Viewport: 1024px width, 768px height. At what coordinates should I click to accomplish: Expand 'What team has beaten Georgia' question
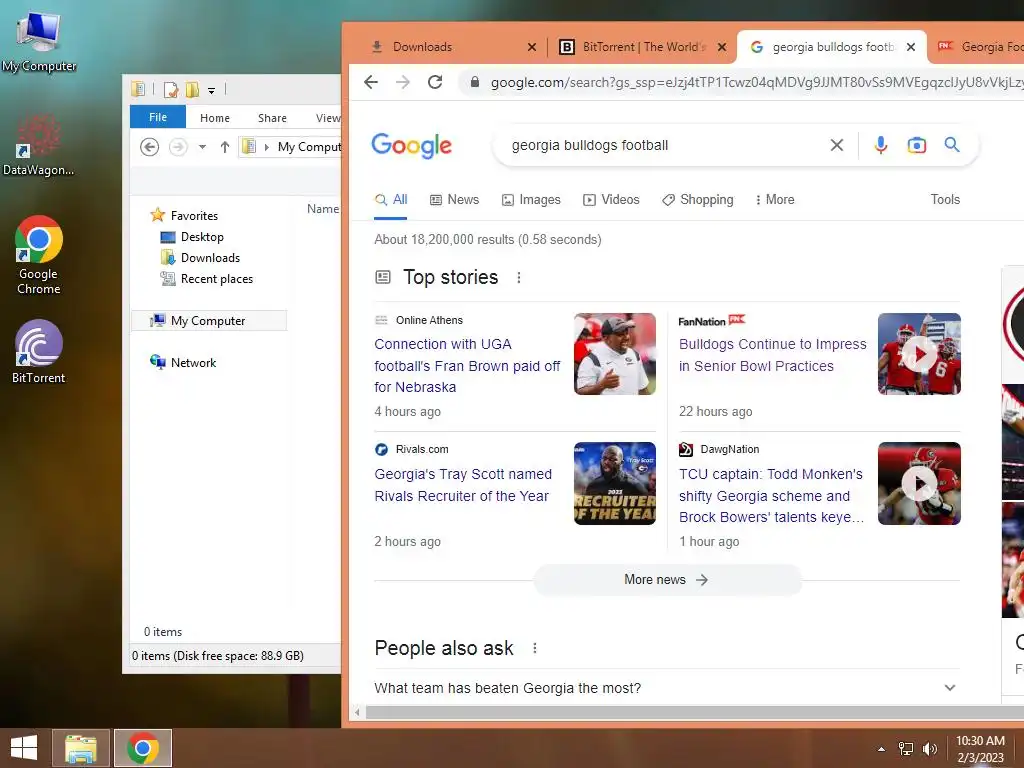click(x=667, y=688)
